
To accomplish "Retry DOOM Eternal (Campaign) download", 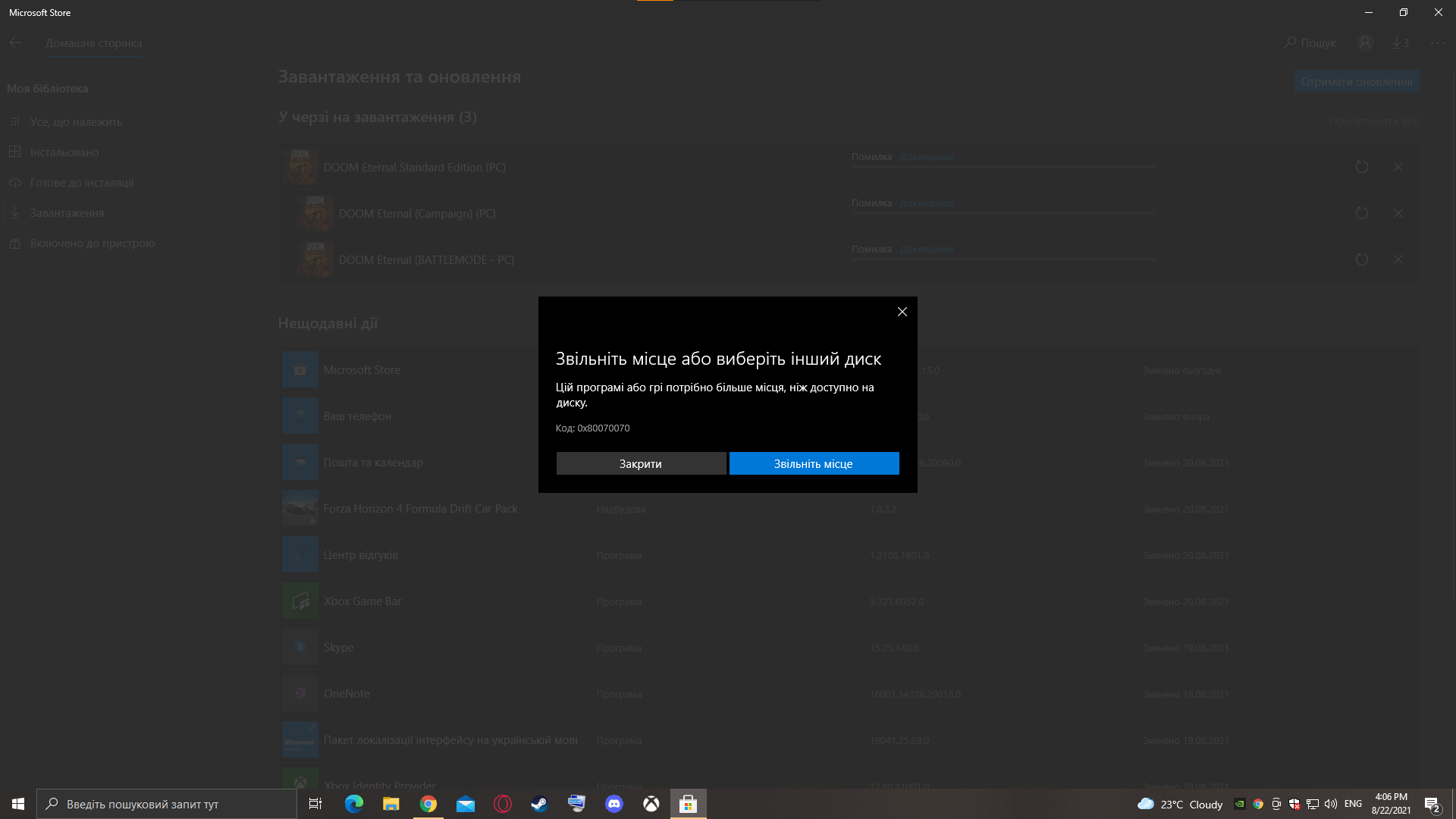I will pos(1362,213).
